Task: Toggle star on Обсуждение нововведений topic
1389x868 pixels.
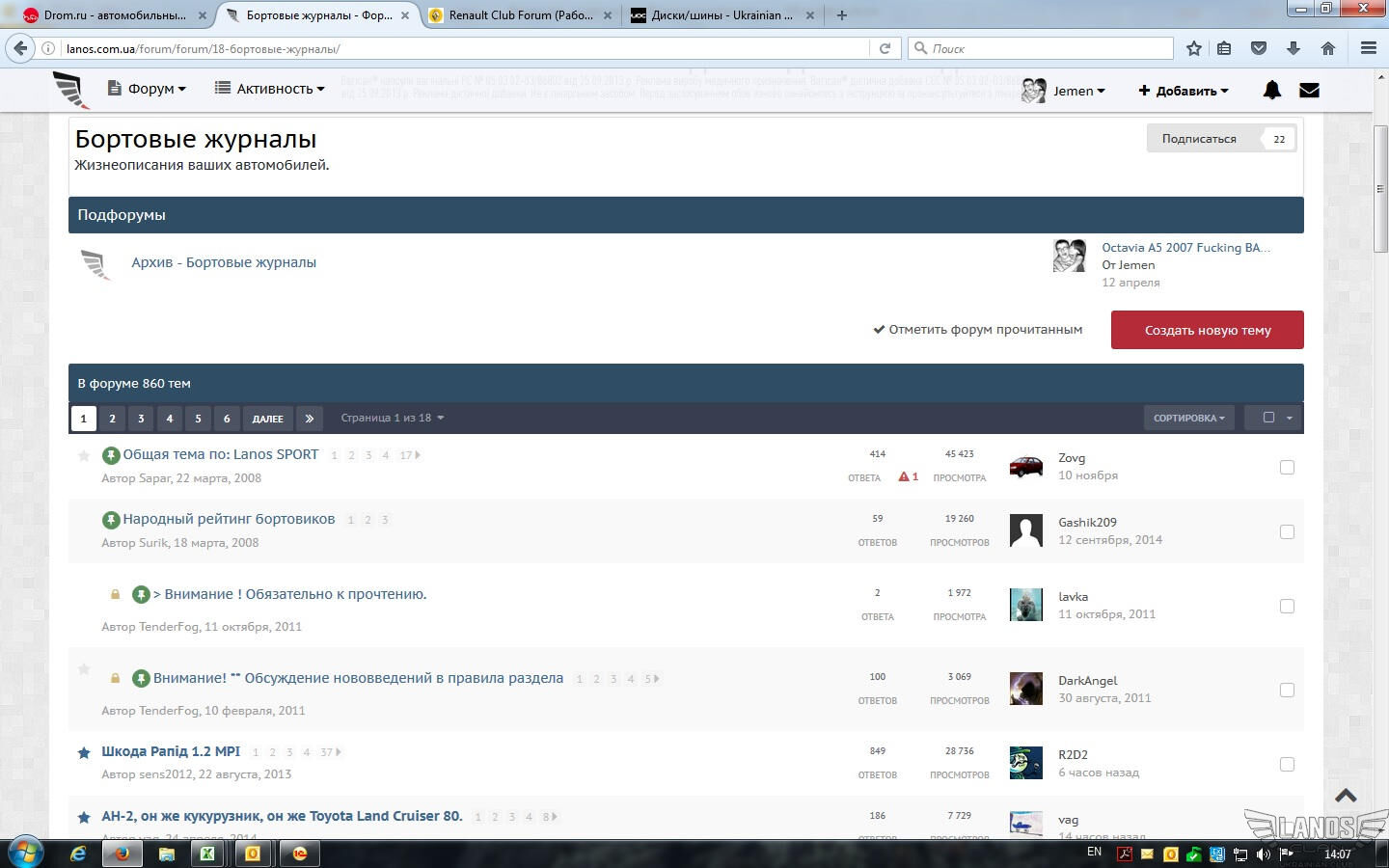Action: click(84, 668)
